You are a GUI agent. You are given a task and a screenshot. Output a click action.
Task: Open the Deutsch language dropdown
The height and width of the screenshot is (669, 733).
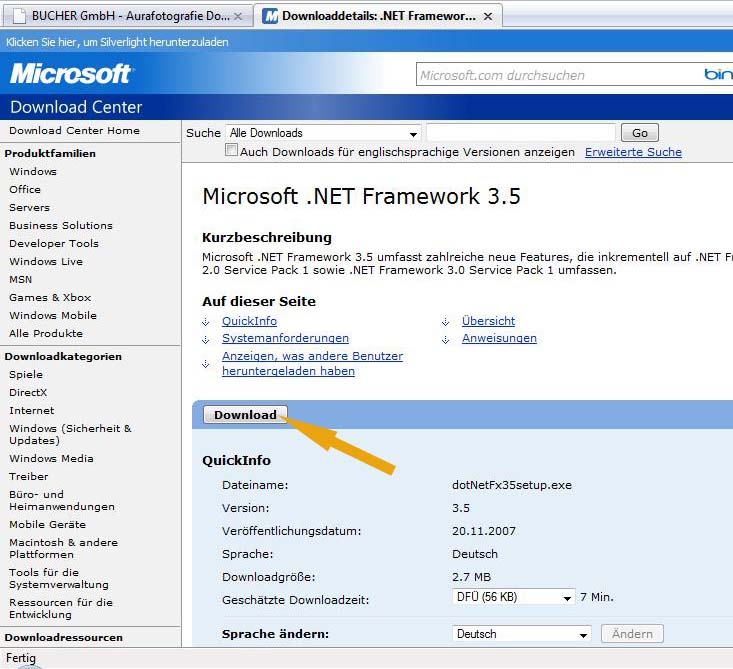[x=583, y=634]
